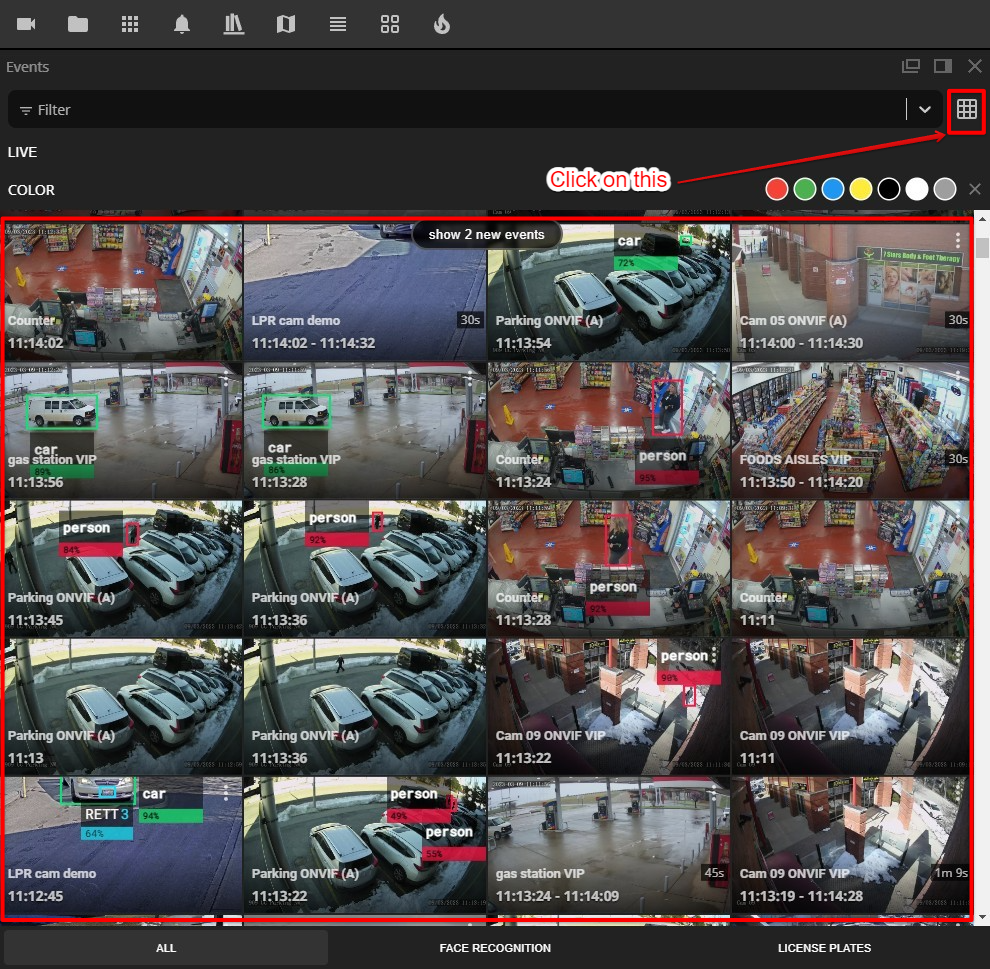Click the flame icon in top toolbar
Screen dimensions: 990x969
[442, 24]
